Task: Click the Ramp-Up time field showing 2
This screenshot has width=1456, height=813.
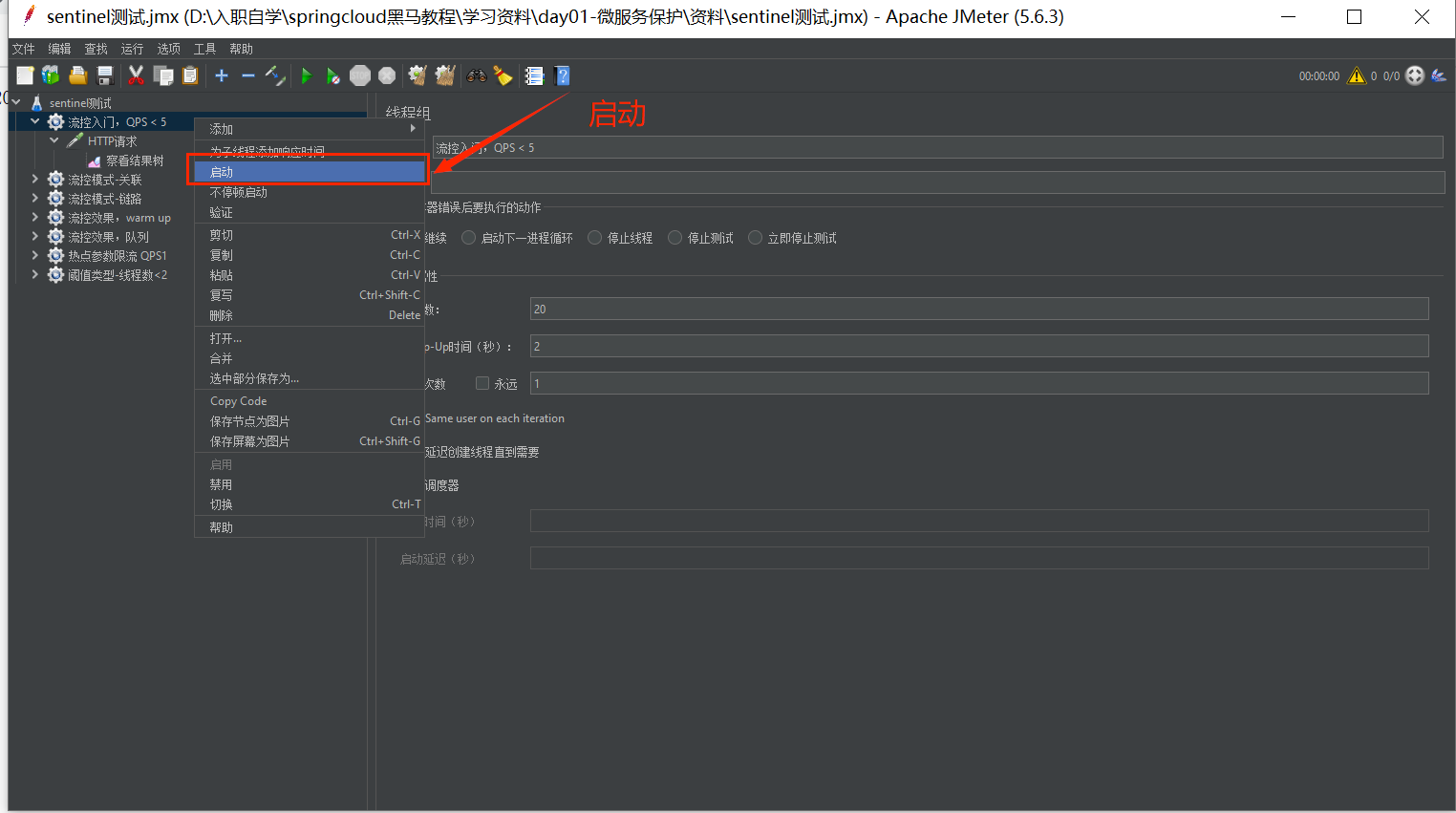Action: point(979,346)
